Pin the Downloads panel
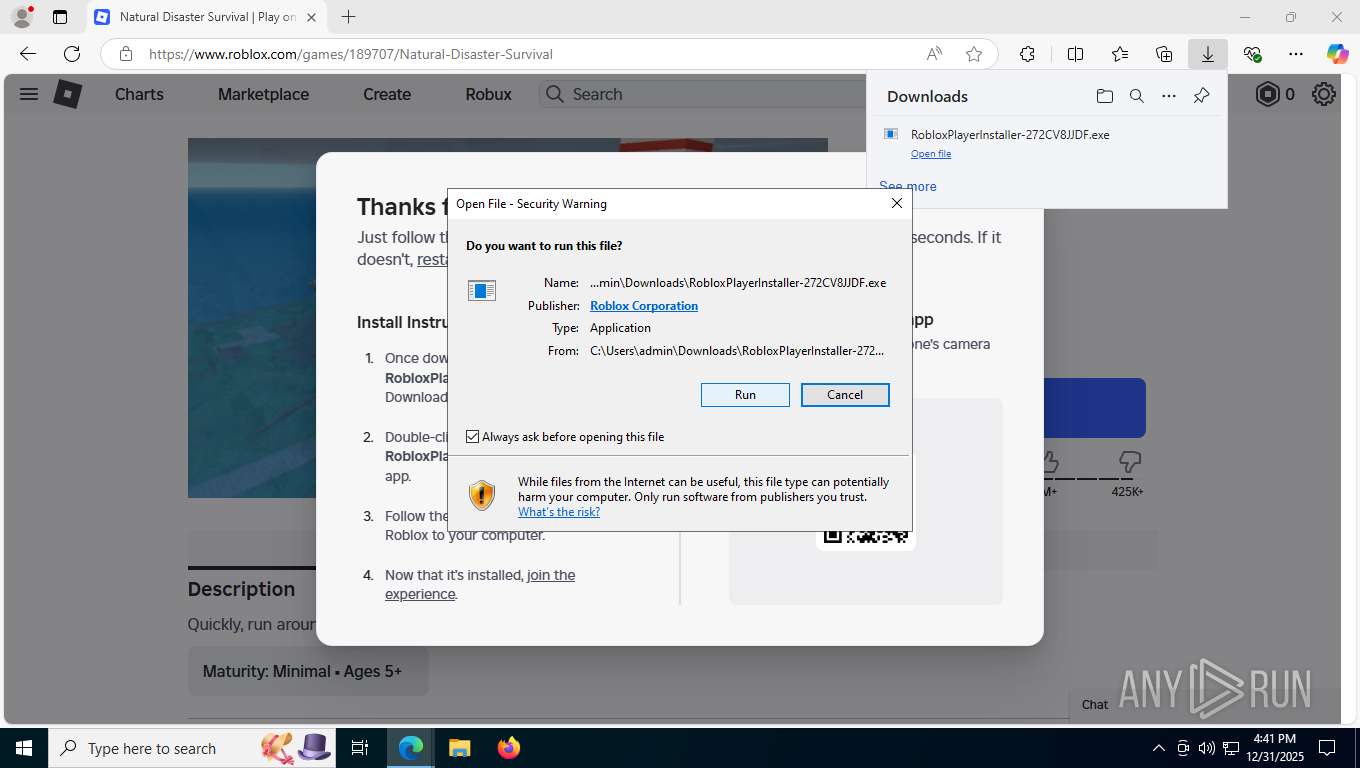Screen dimensions: 1360x768 click(x=1202, y=96)
